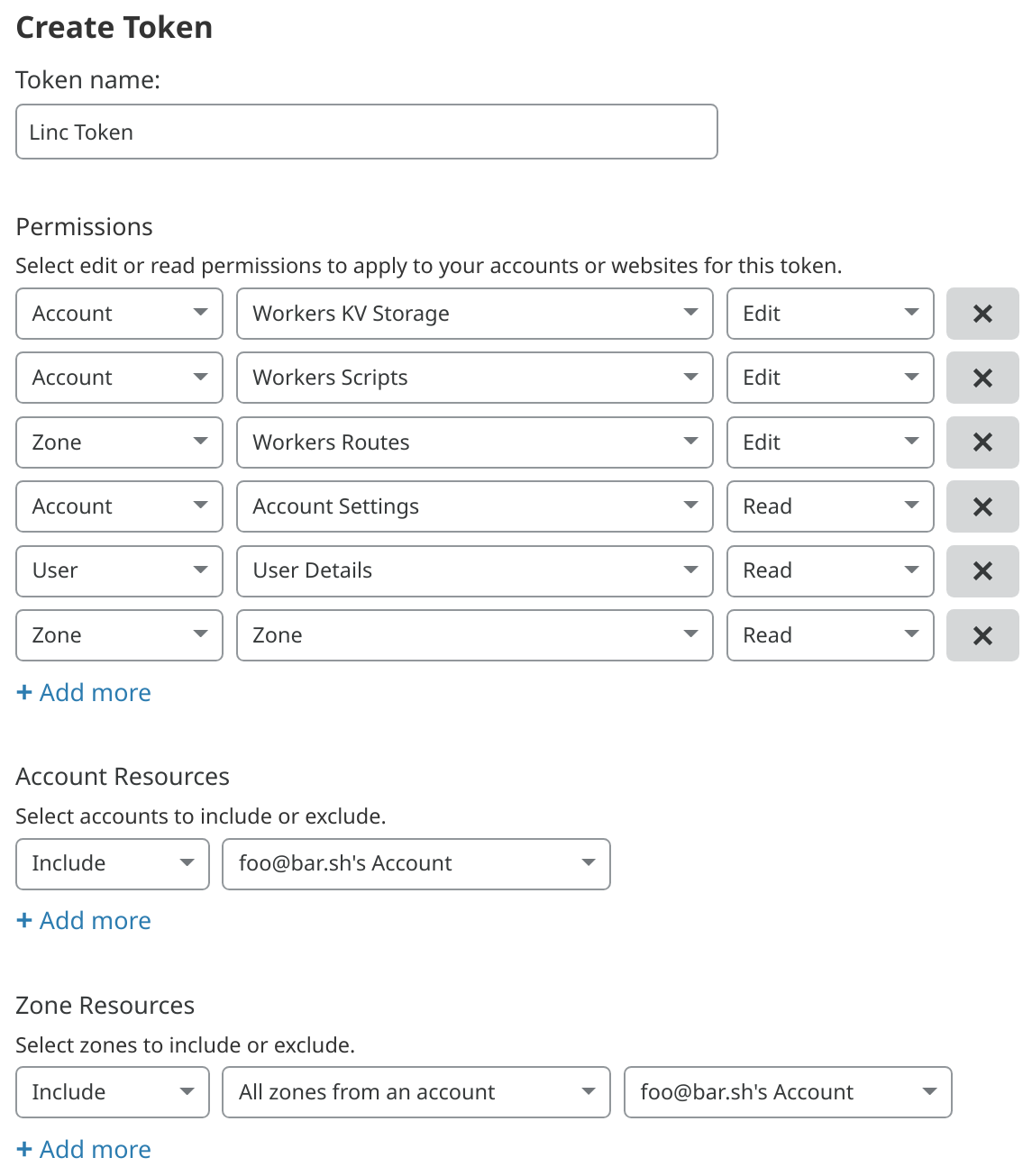Screen dimensions: 1032x1176
Task: Open scope dropdown beside Workers Scripts
Action: pyautogui.click(x=119, y=378)
